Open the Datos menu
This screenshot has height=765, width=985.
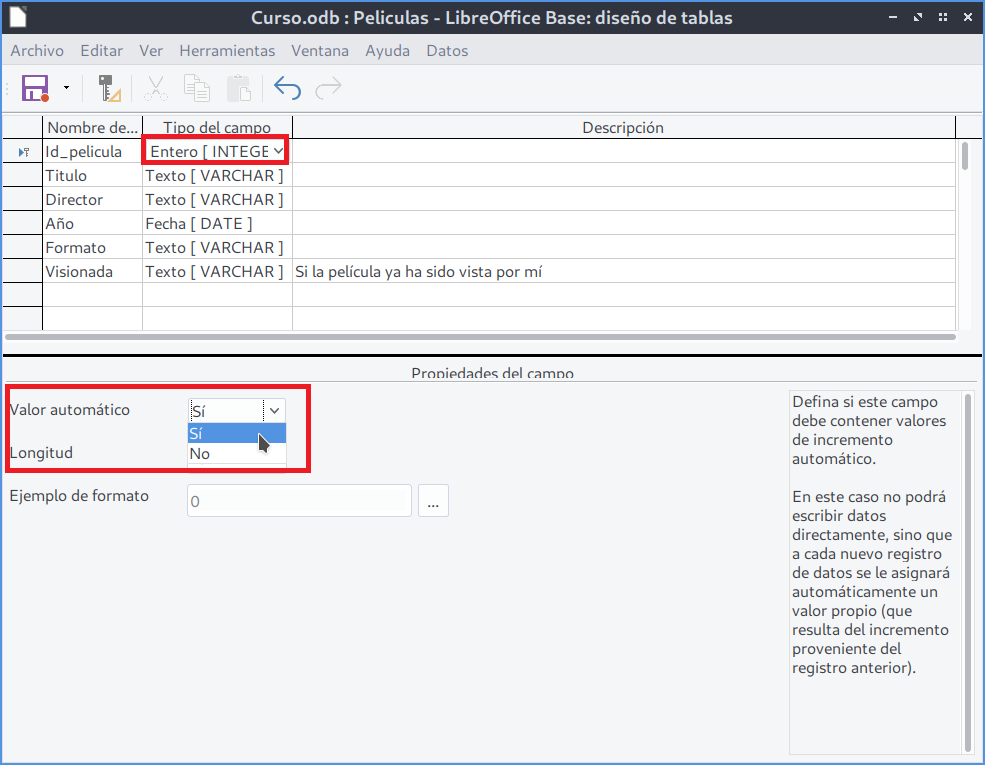click(447, 51)
